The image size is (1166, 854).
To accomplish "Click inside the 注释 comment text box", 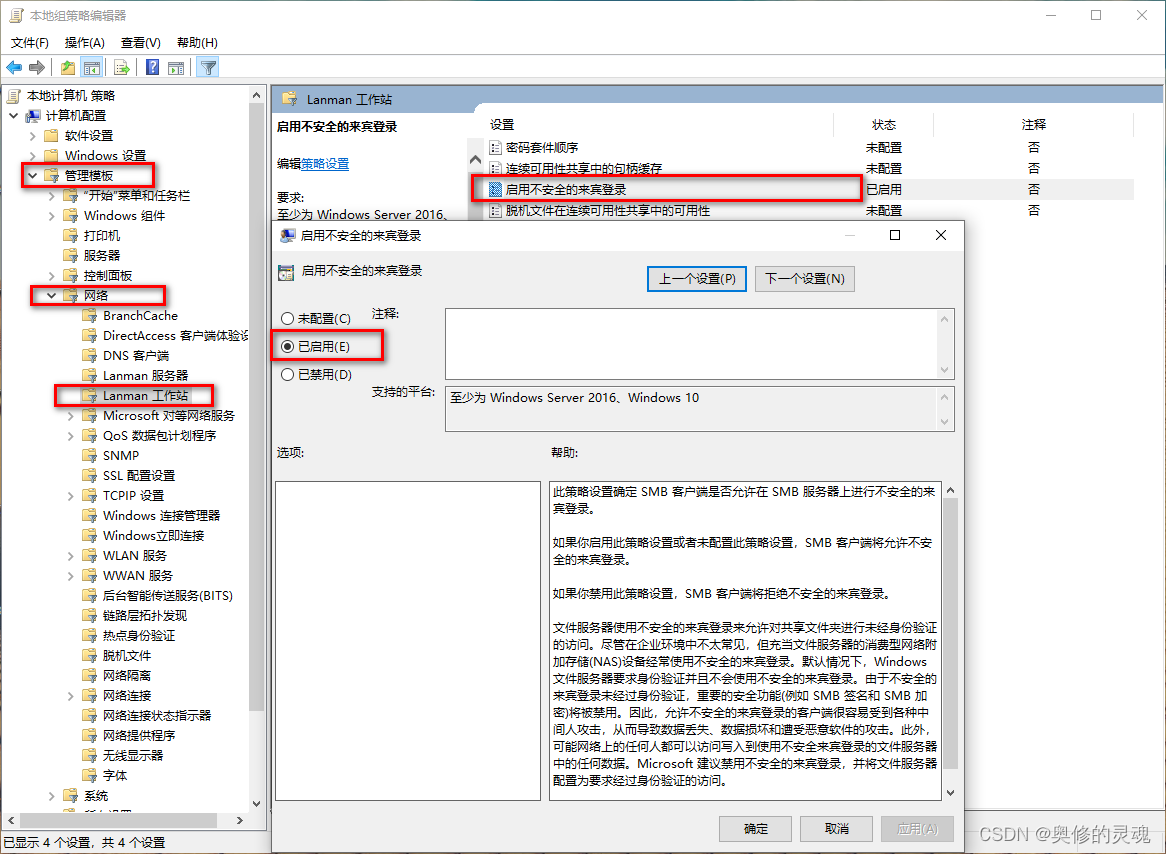I will tap(692, 344).
